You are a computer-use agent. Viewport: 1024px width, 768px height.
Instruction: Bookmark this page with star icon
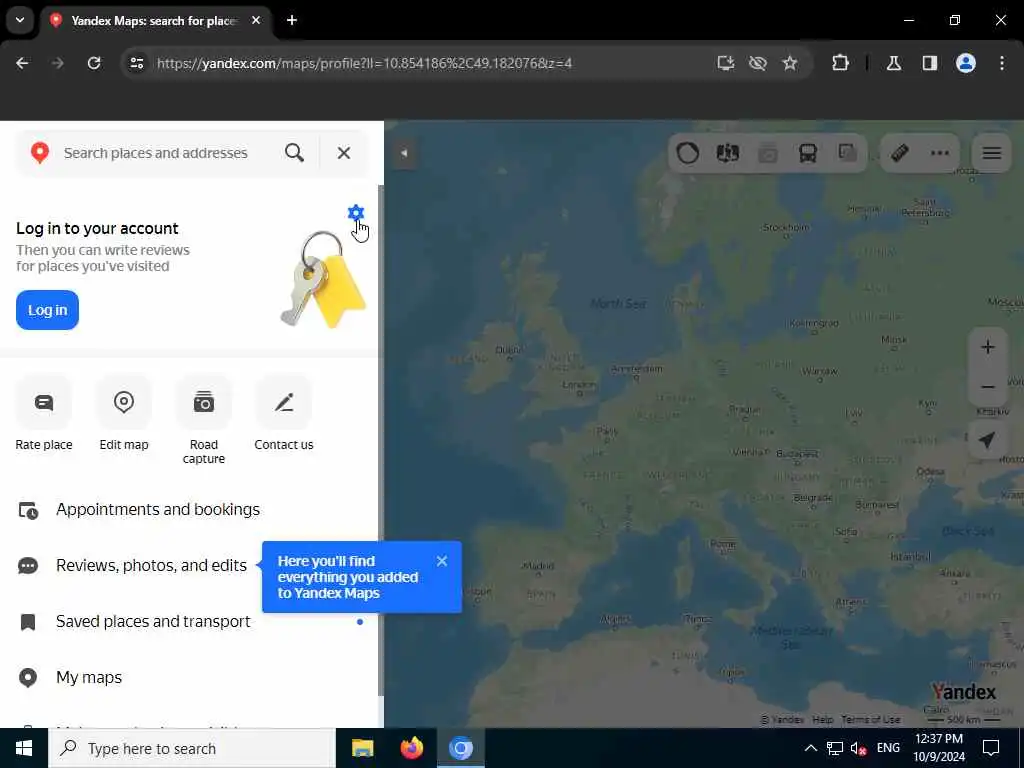tap(790, 63)
